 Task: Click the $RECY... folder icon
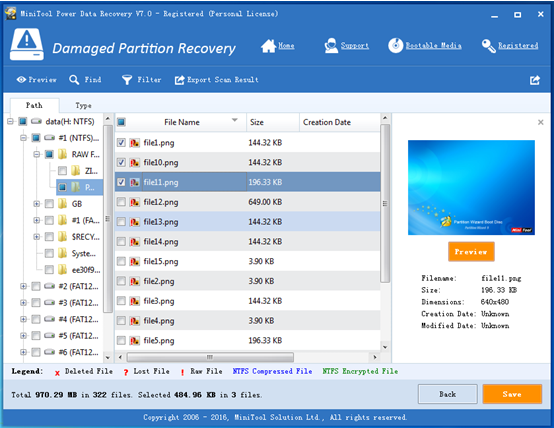coord(62,236)
